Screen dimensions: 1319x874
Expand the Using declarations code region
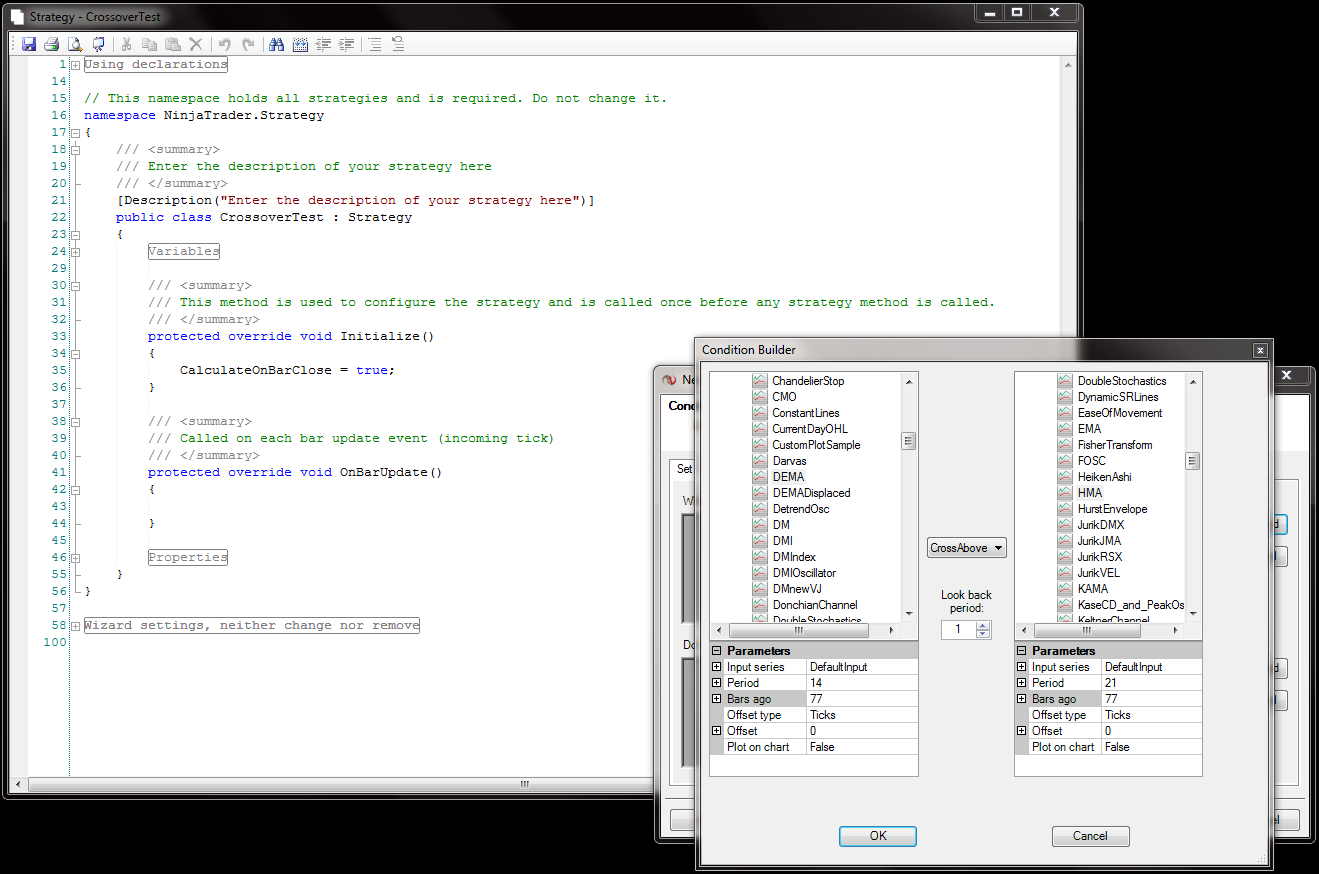pyautogui.click(x=75, y=65)
